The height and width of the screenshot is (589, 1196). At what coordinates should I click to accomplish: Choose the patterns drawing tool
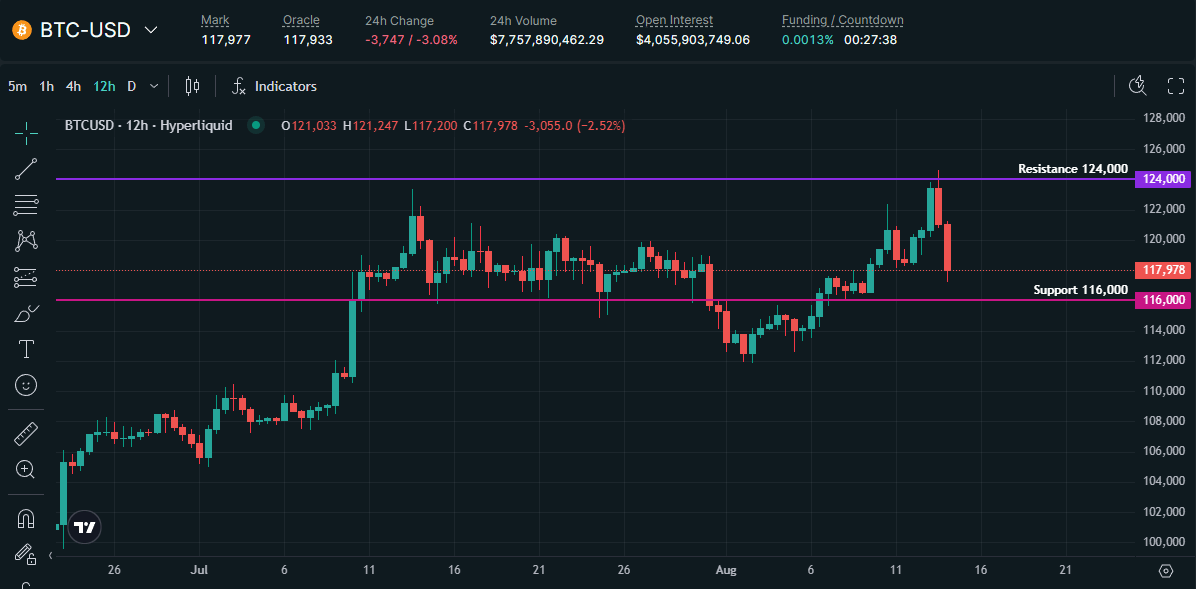[x=26, y=240]
